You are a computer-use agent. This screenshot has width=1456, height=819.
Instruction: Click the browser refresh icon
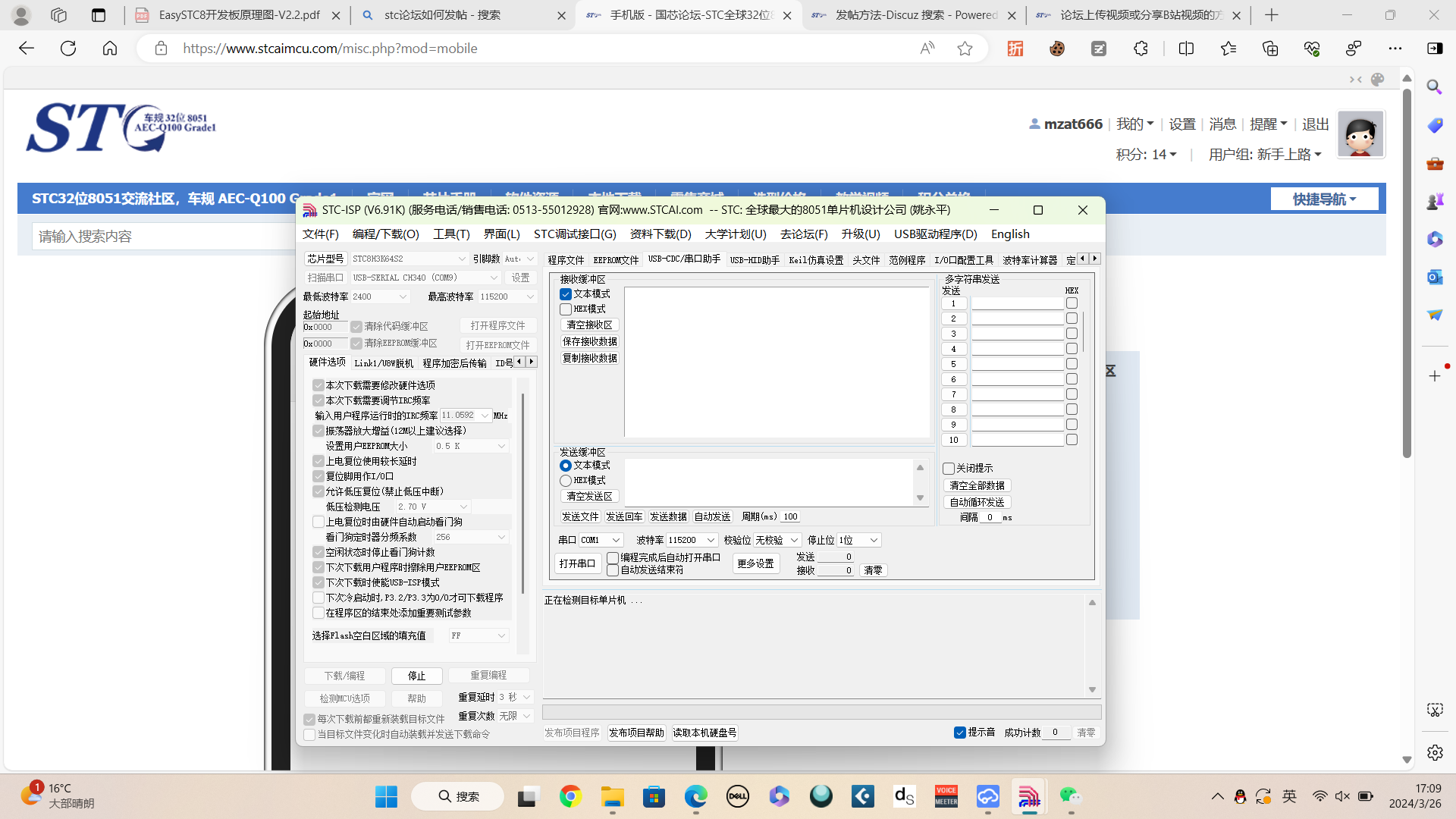click(68, 49)
